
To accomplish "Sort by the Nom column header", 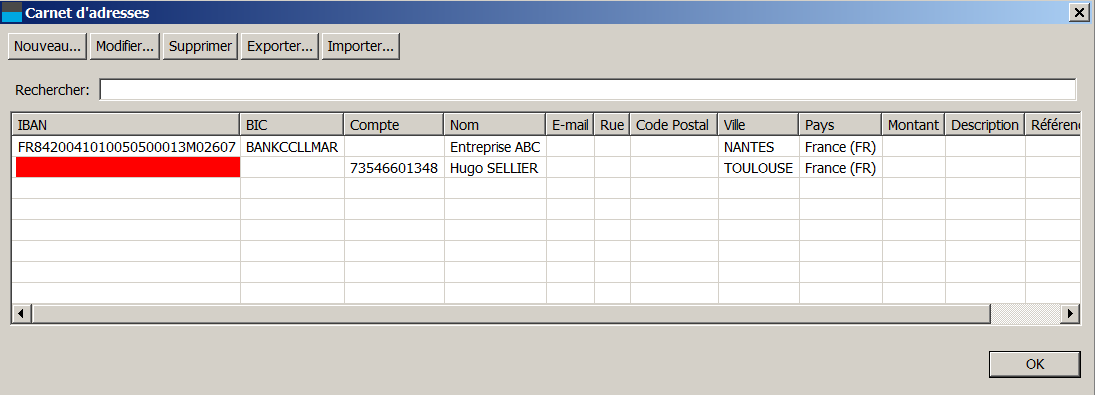I will pyautogui.click(x=495, y=125).
